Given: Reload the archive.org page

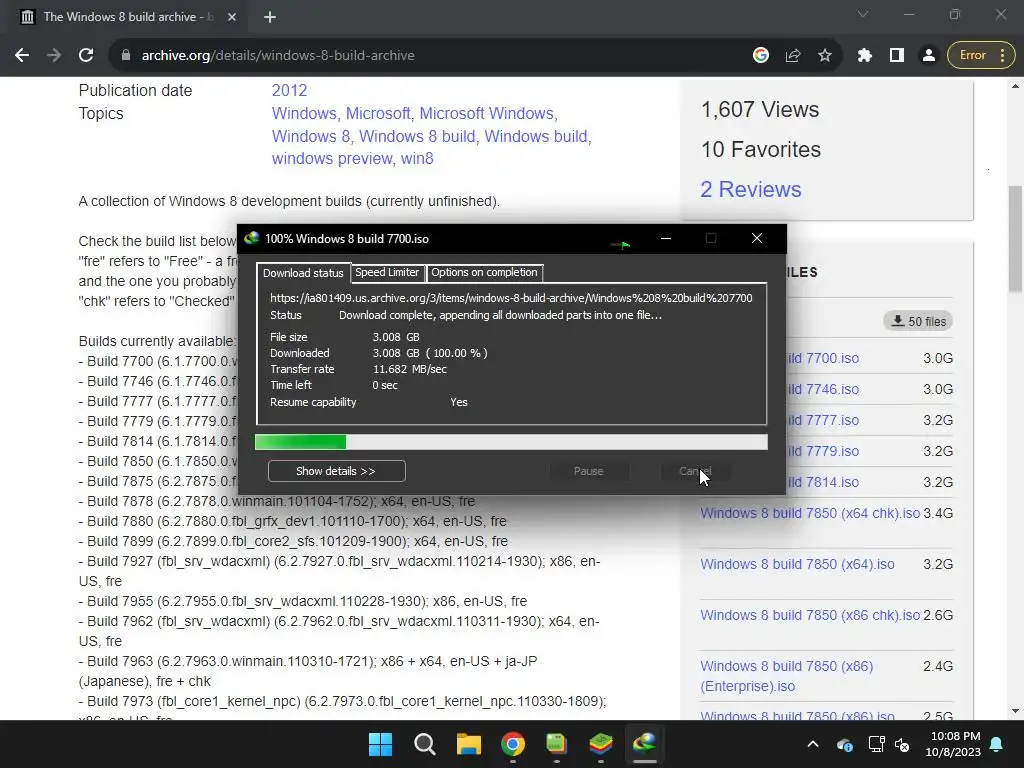Looking at the screenshot, I should click(x=86, y=56).
